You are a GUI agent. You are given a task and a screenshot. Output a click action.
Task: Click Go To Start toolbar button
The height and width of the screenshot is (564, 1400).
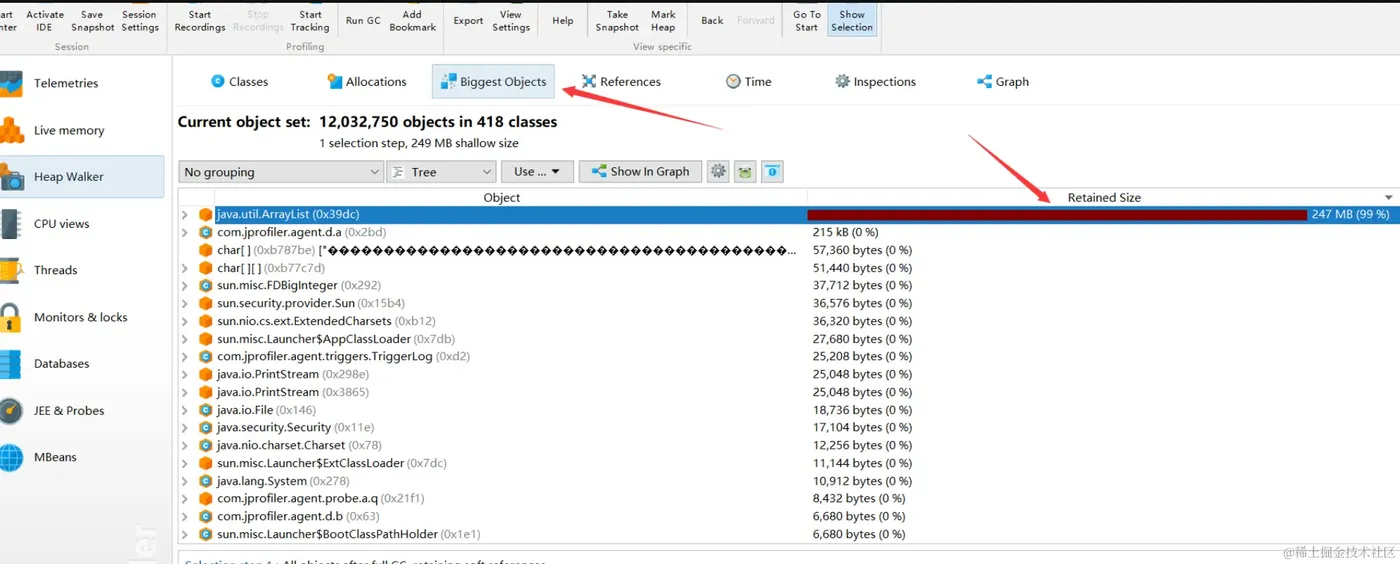[x=807, y=21]
